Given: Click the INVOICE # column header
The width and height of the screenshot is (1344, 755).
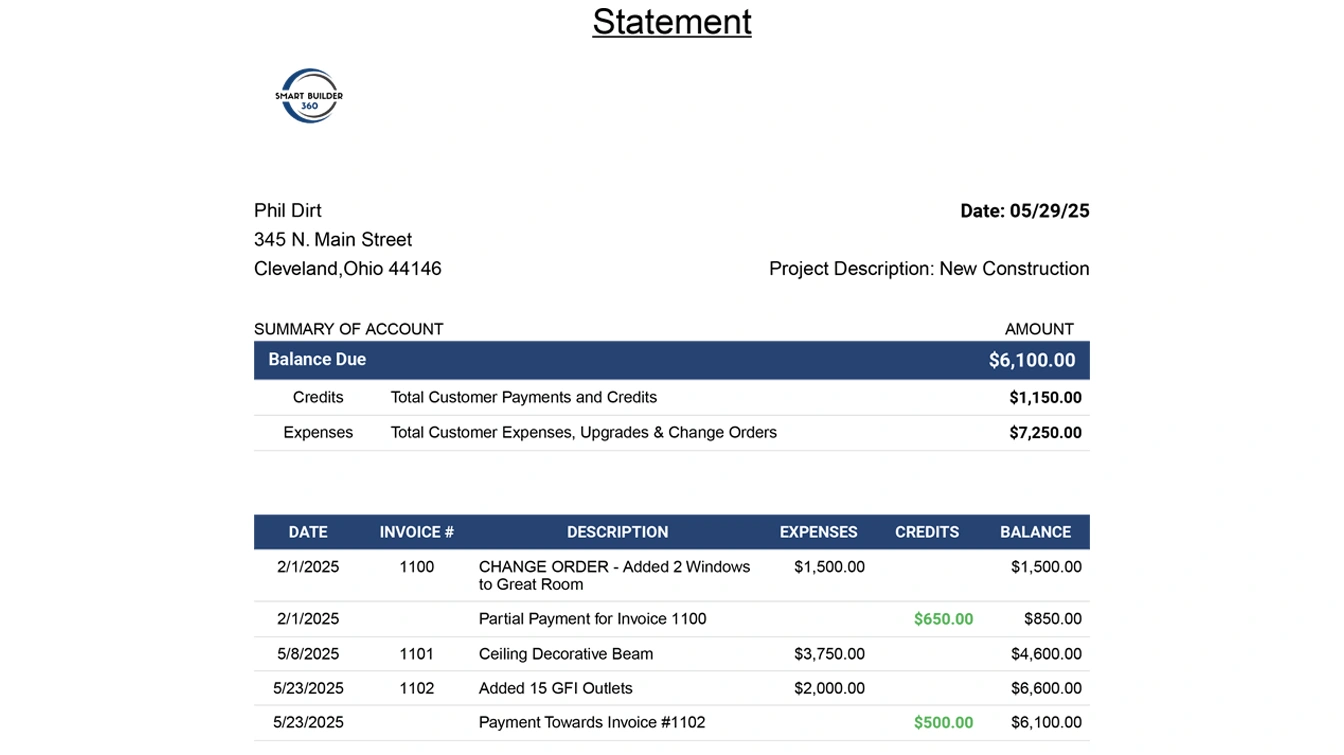Looking at the screenshot, I should (x=416, y=532).
